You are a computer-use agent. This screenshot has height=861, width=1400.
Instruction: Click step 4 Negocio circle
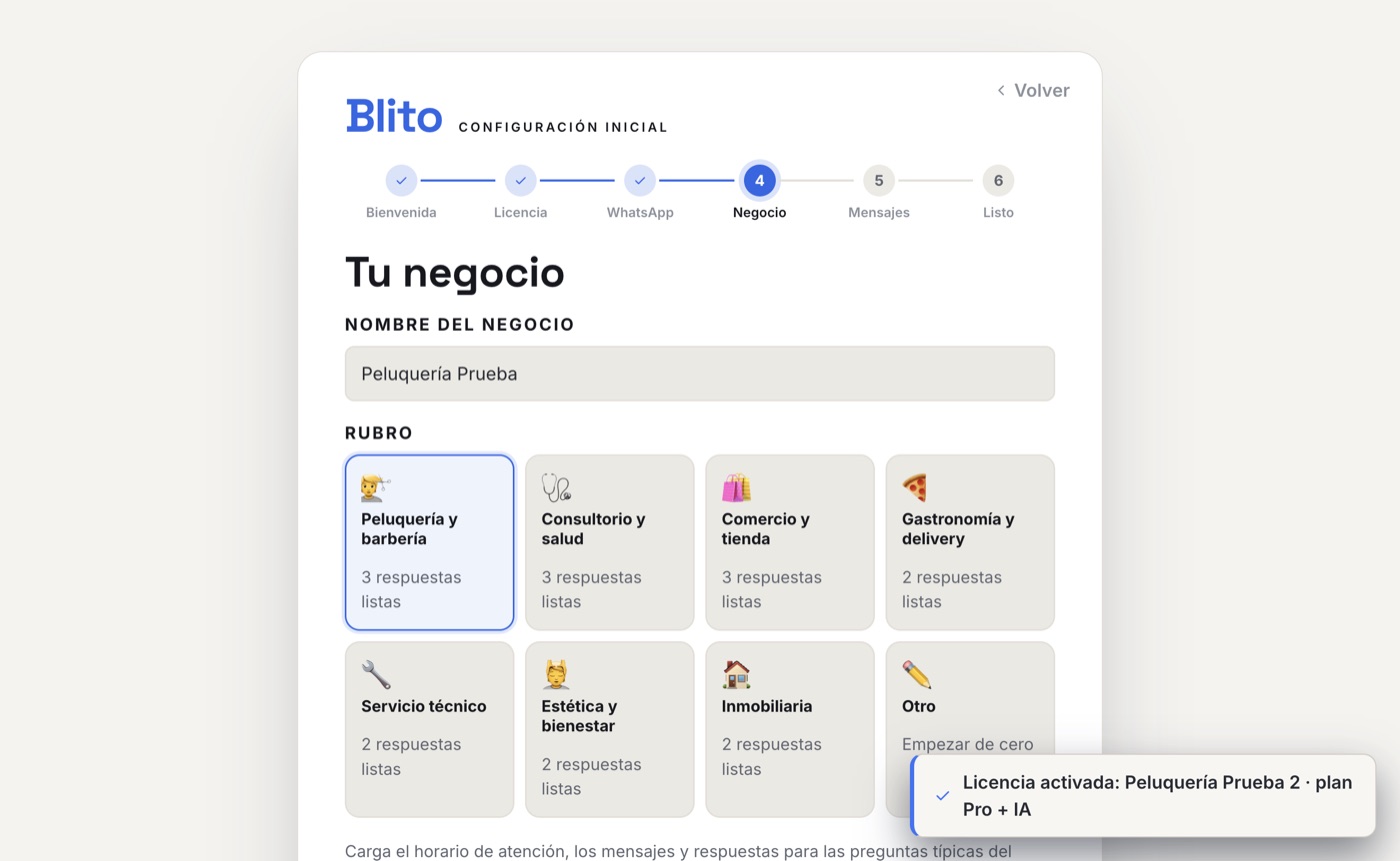[759, 181]
